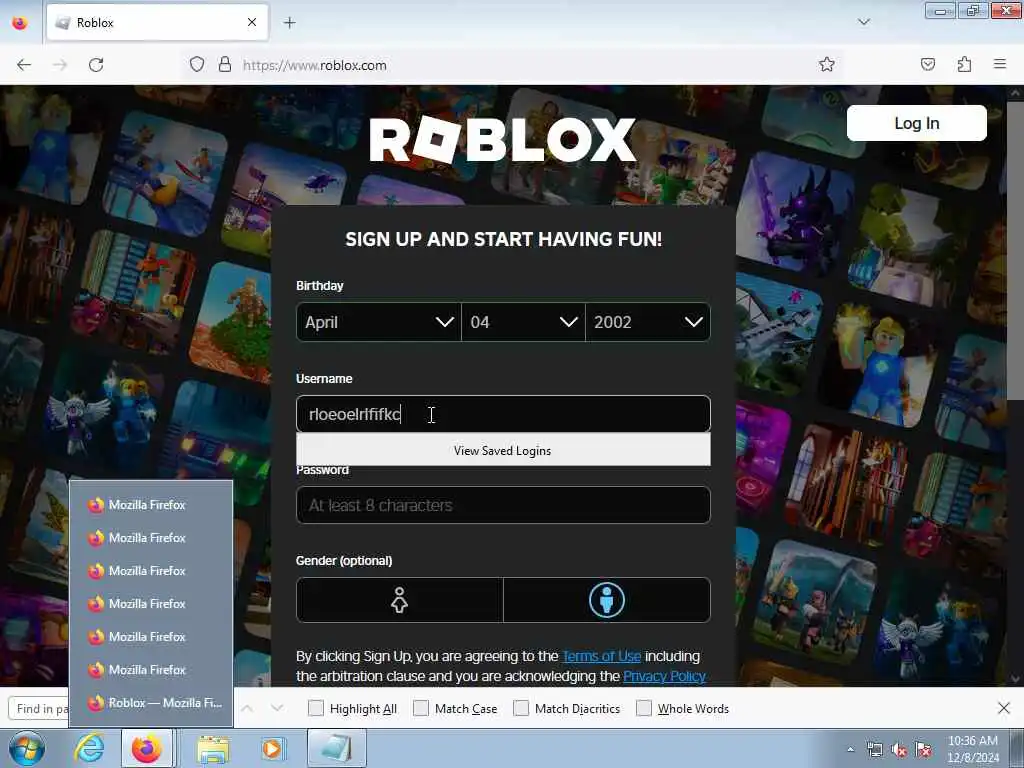Viewport: 1024px width, 768px height.
Task: Open the birthday day dropdown showing 04
Action: tap(523, 322)
